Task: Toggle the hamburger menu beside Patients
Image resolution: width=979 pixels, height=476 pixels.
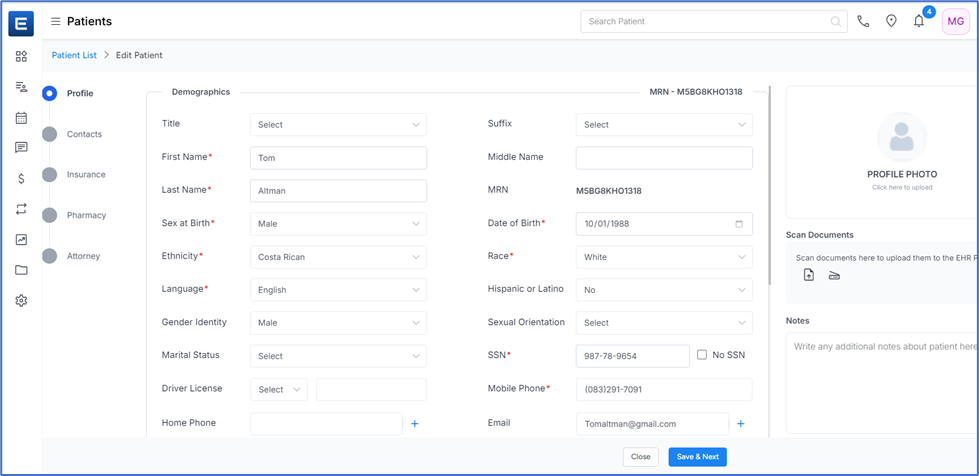Action: click(x=56, y=21)
